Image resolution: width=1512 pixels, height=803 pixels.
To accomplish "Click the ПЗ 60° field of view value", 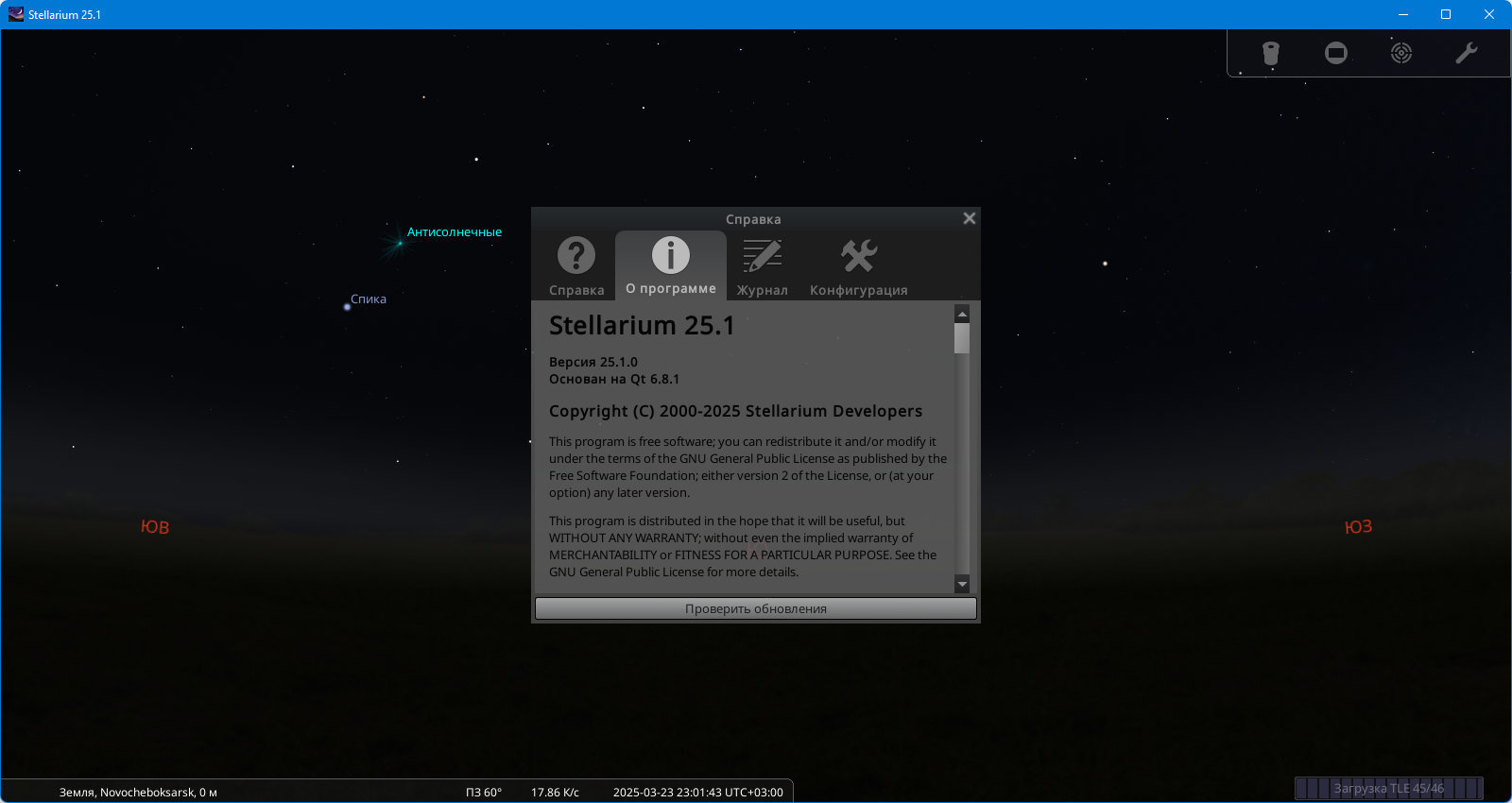I will 484,793.
